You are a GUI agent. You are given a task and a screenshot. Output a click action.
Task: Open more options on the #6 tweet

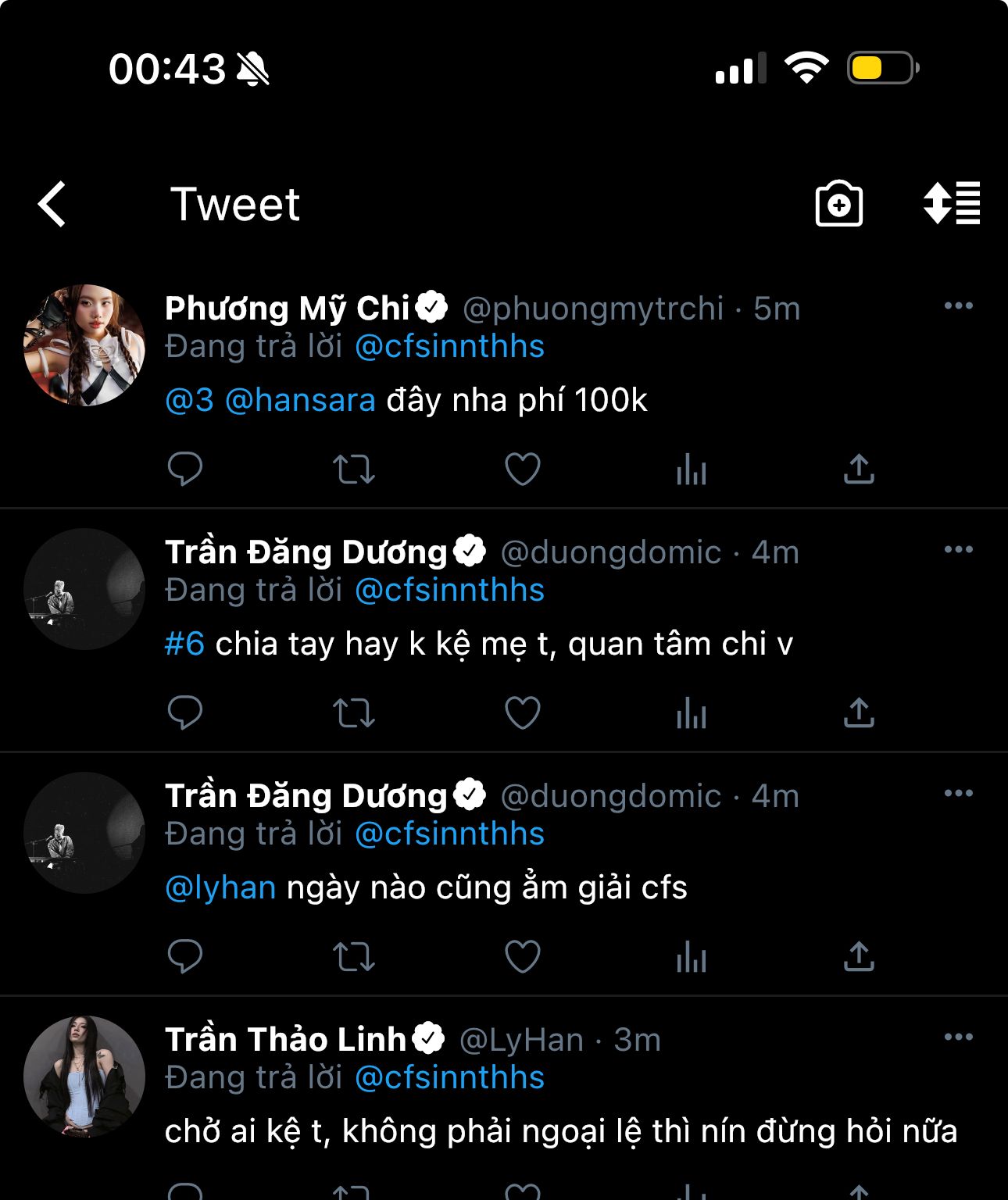coord(959,549)
